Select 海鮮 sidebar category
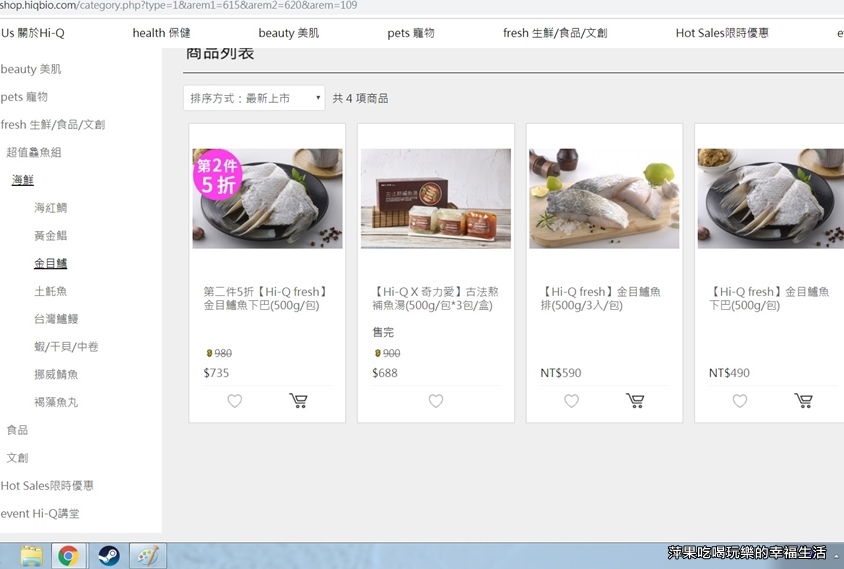The height and width of the screenshot is (569, 844). coord(23,180)
